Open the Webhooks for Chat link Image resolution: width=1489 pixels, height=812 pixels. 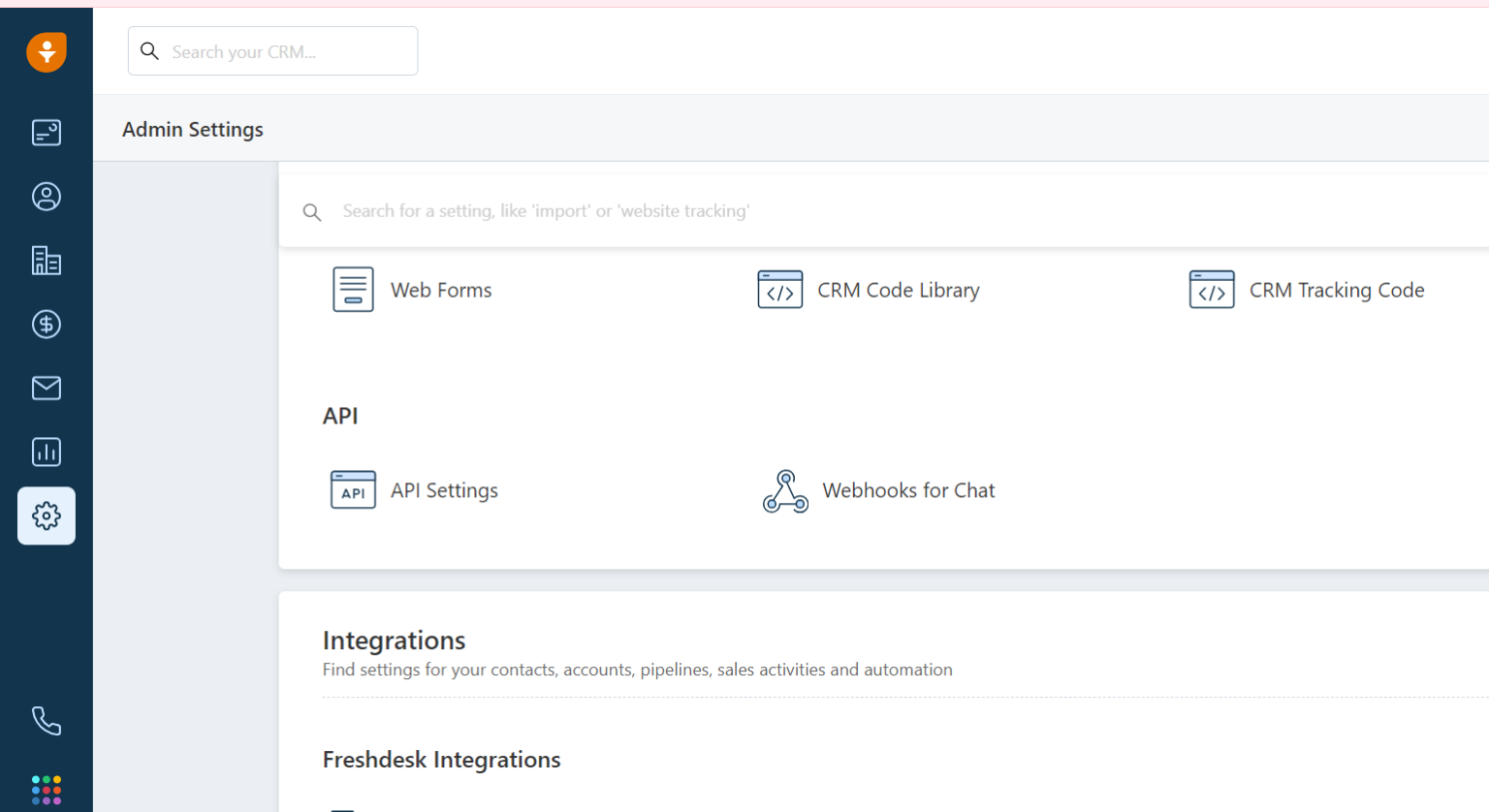908,491
